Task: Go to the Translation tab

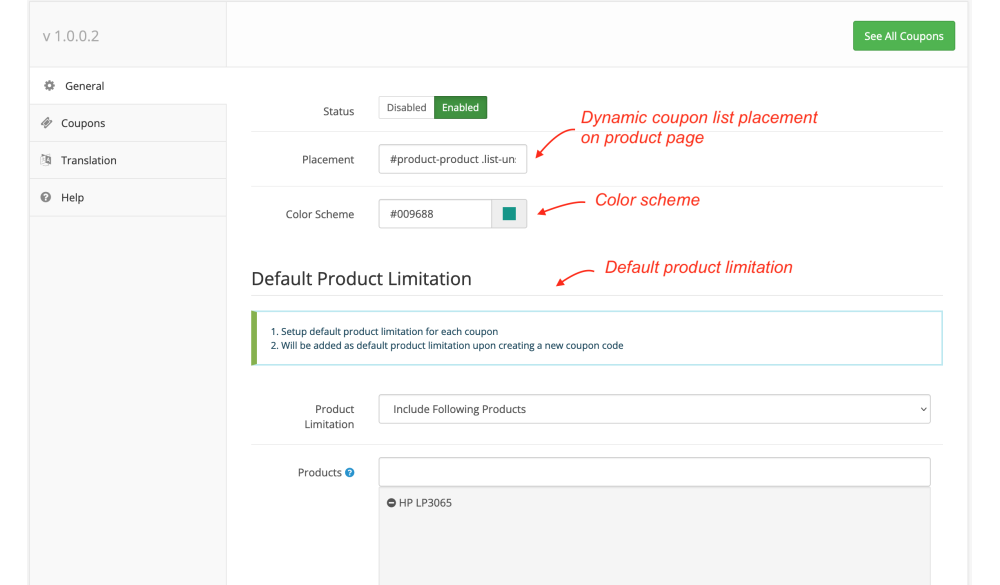Action: (x=88, y=160)
